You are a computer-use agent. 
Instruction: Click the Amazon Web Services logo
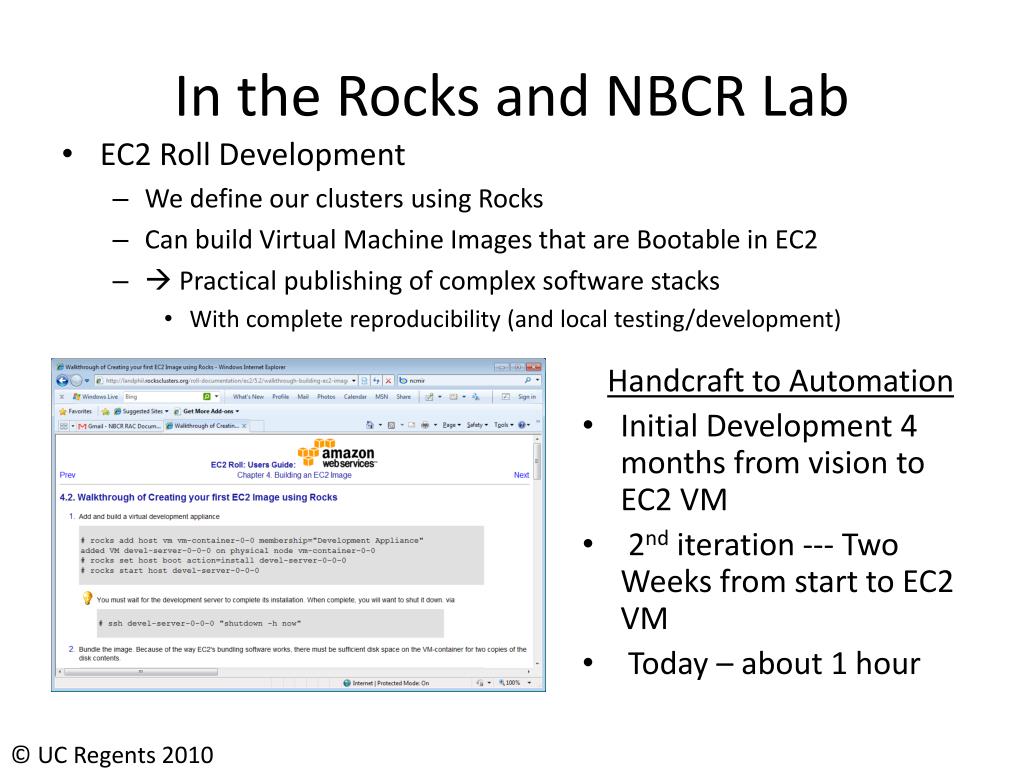click(337, 453)
